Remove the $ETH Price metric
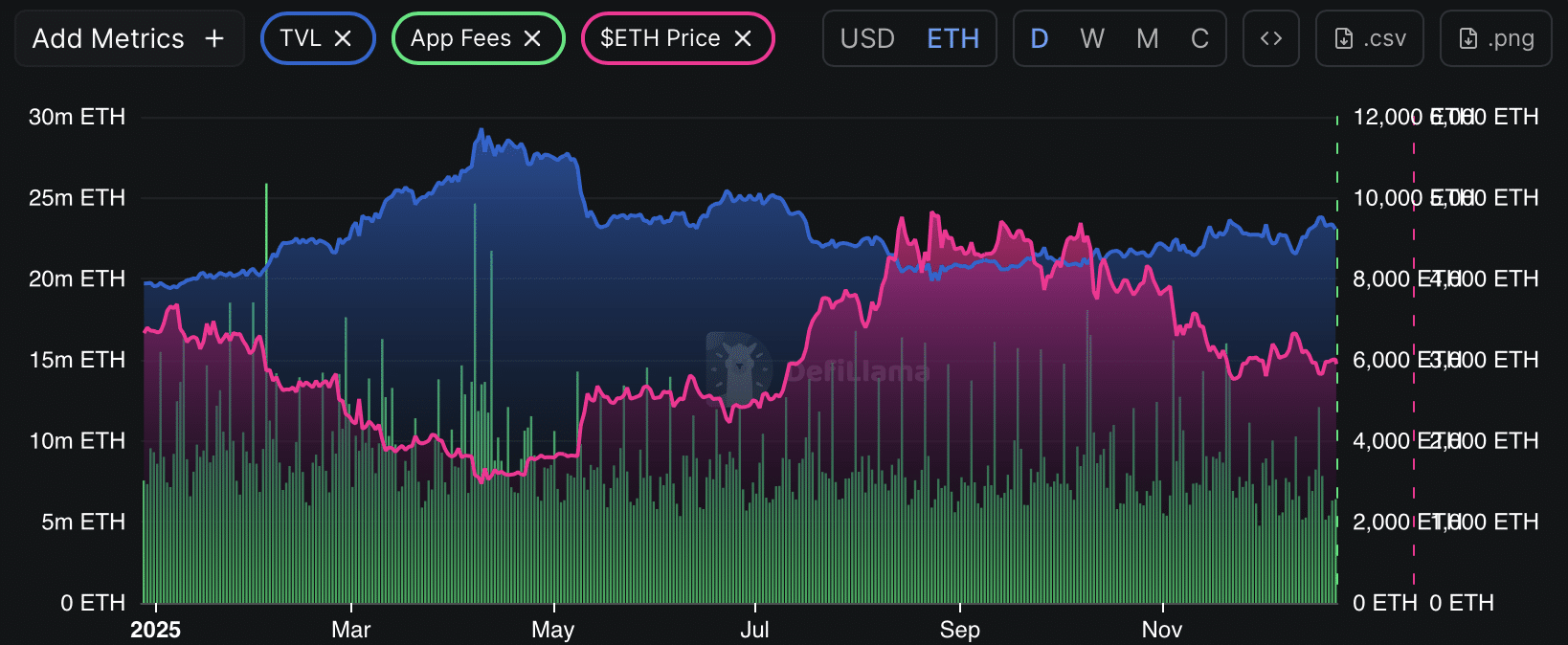 [x=743, y=38]
